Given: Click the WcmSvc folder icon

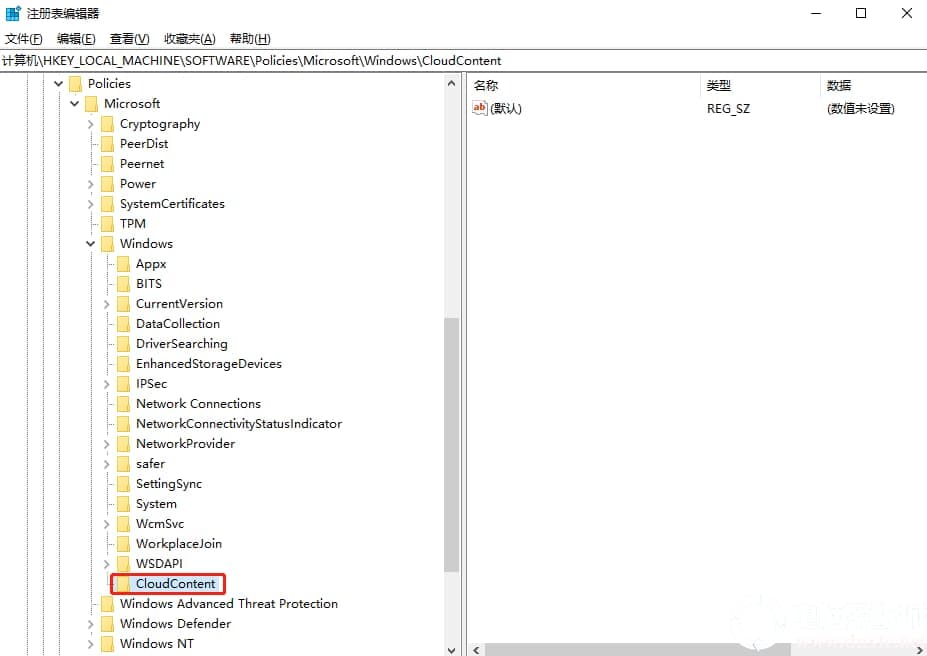Looking at the screenshot, I should 123,524.
